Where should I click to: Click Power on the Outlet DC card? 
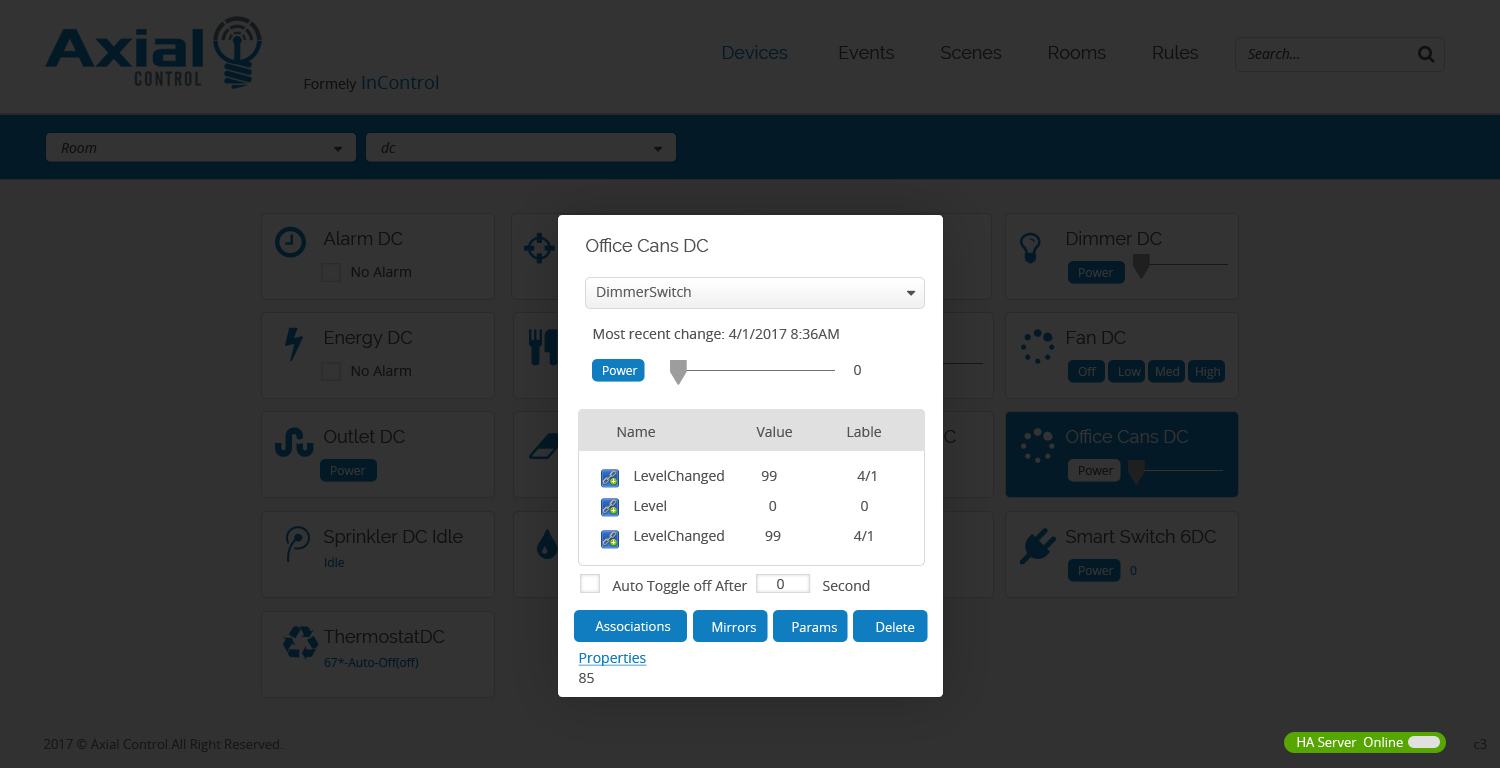pos(348,470)
